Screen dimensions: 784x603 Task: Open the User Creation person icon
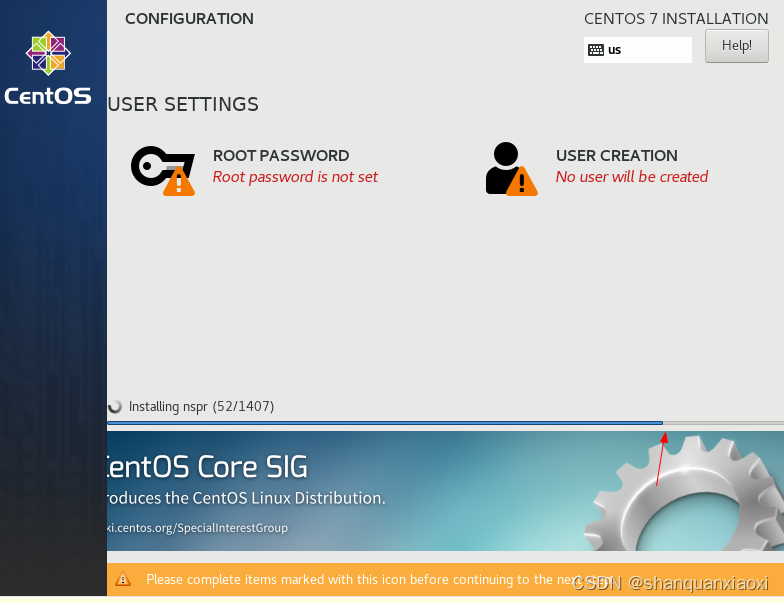511,168
